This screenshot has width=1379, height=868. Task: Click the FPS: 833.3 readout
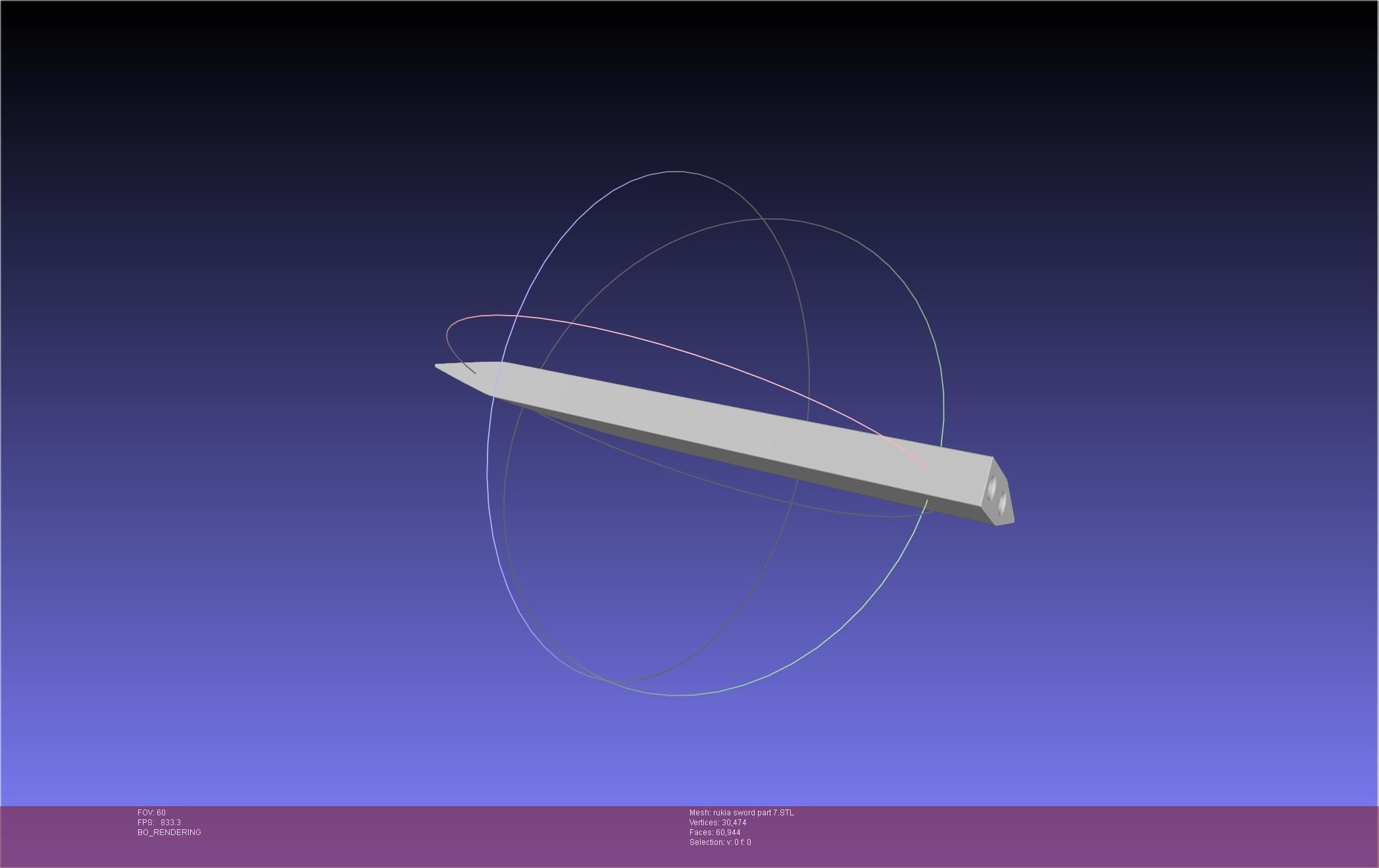pyautogui.click(x=159, y=823)
